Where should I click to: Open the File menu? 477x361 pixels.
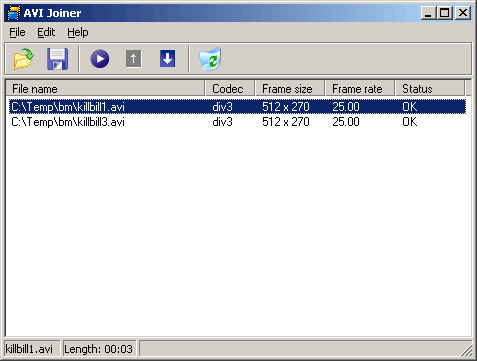point(17,32)
